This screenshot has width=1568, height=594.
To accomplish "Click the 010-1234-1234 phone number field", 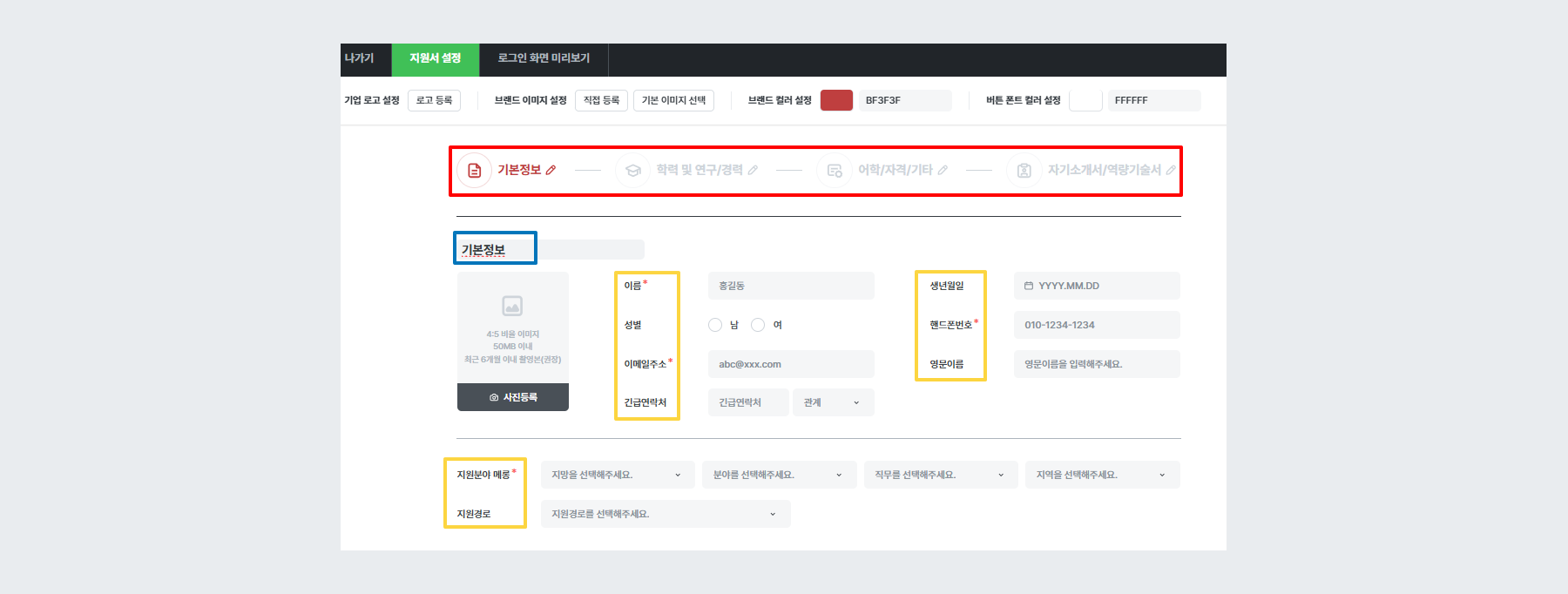I will coord(1097,325).
